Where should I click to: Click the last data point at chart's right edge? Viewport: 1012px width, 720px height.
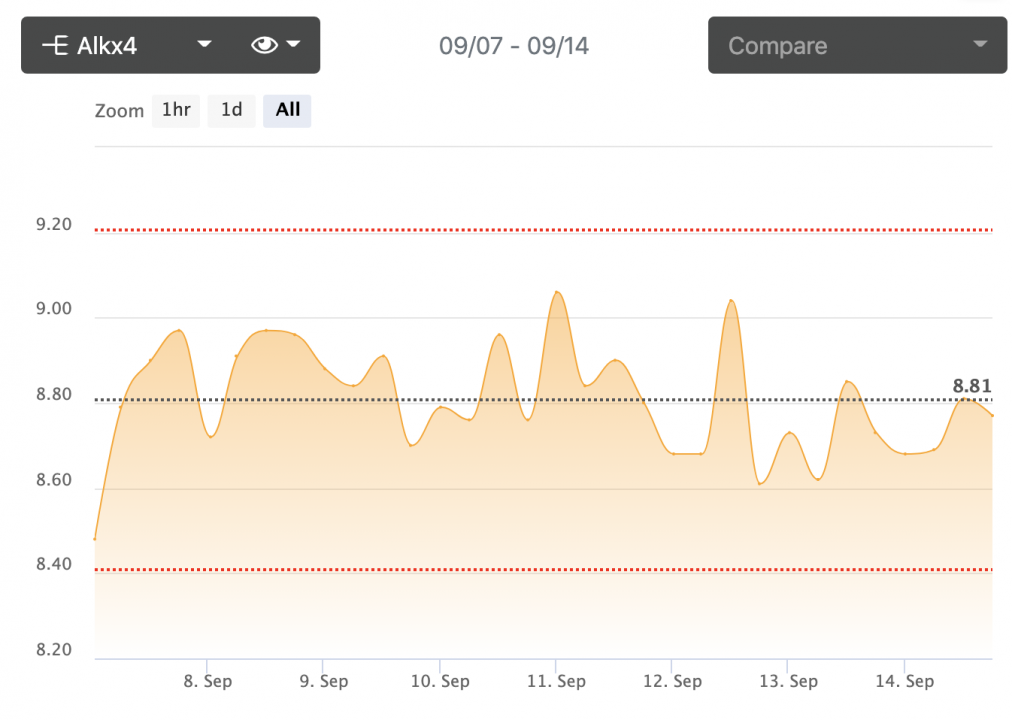[991, 416]
